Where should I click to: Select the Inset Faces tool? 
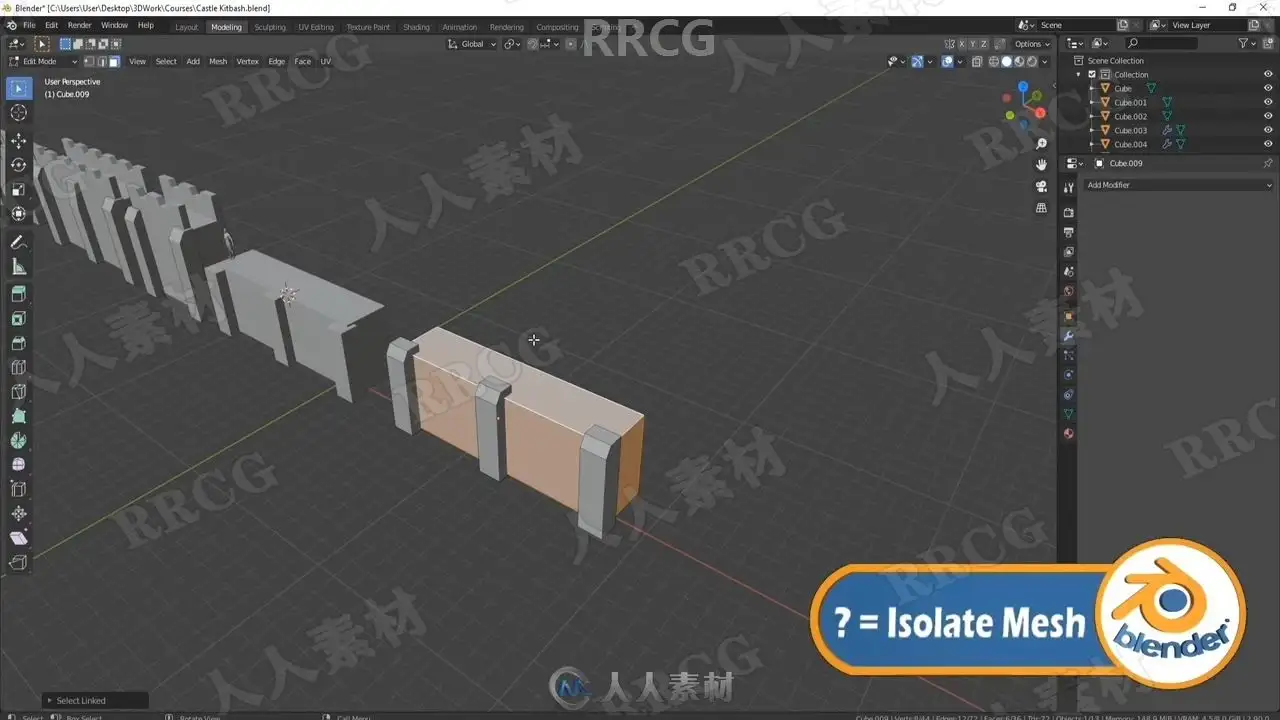click(18, 319)
